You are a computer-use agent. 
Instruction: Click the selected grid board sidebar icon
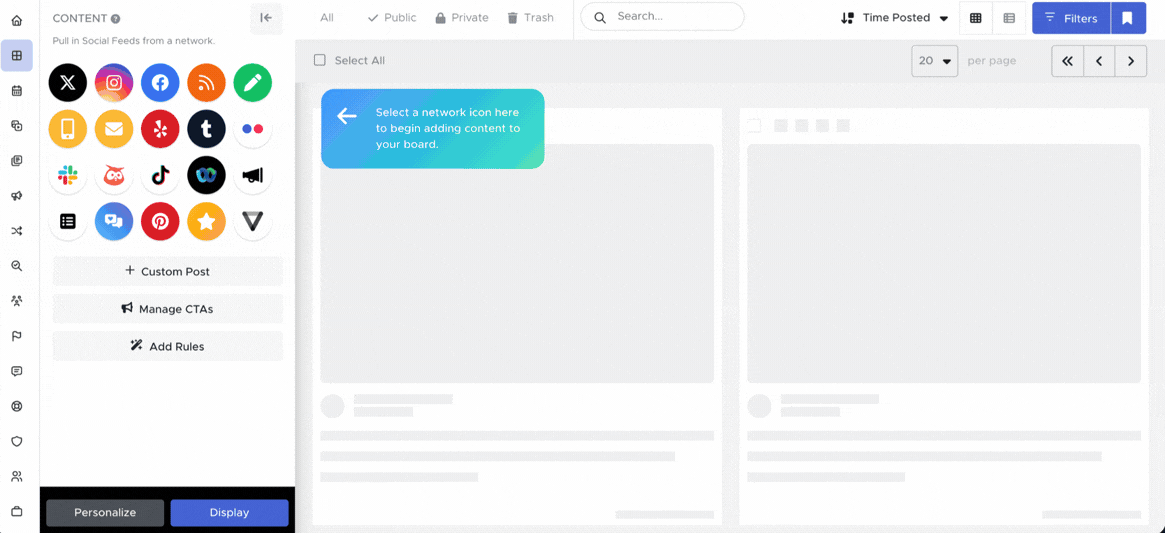pyautogui.click(x=16, y=56)
